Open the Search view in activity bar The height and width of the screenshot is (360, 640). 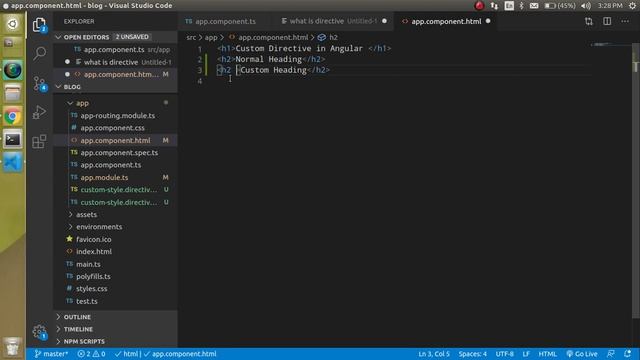[39, 53]
